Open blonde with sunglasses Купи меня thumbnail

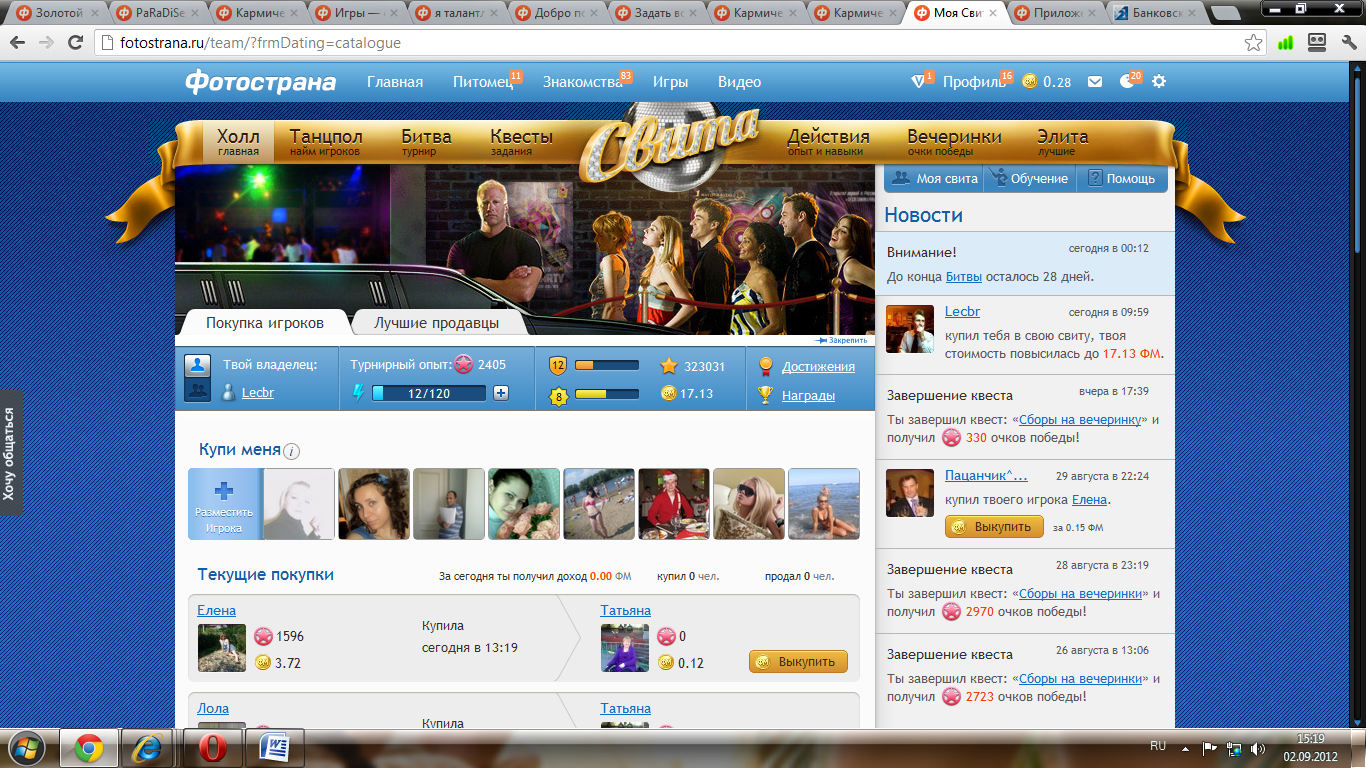(749, 504)
